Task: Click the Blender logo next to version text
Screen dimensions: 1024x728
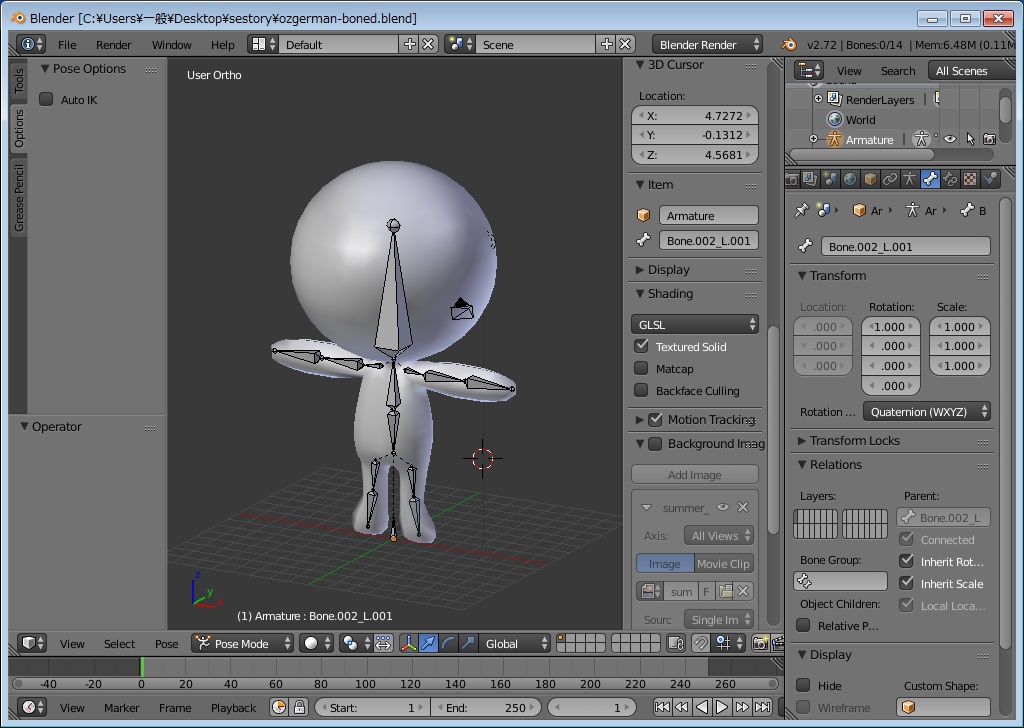Action: [789, 44]
